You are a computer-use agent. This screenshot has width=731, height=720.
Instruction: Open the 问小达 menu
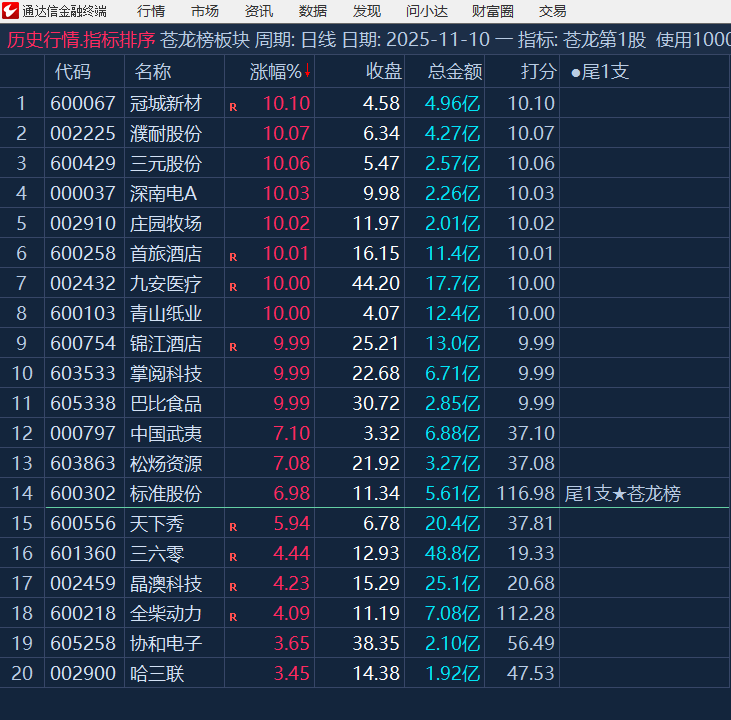pos(427,11)
